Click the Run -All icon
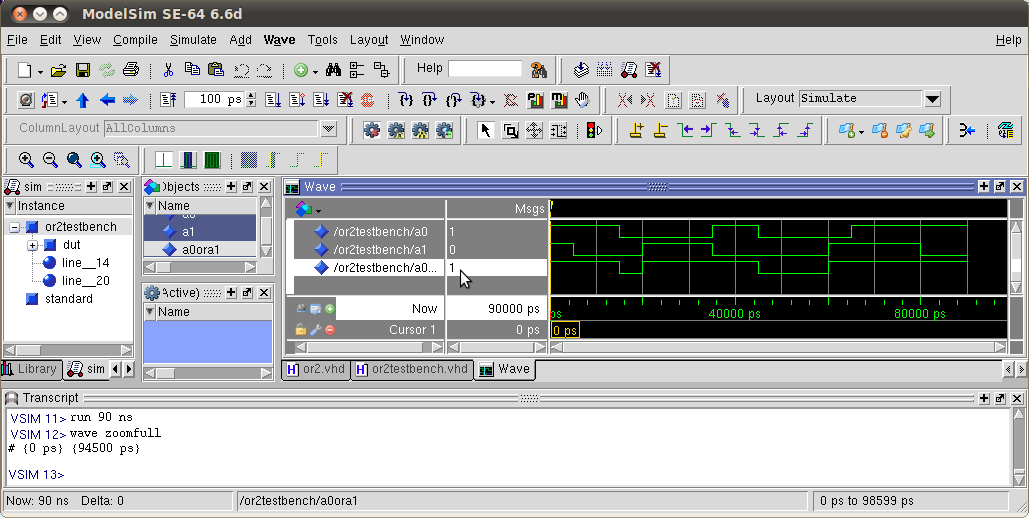This screenshot has width=1029, height=518. pos(321,100)
